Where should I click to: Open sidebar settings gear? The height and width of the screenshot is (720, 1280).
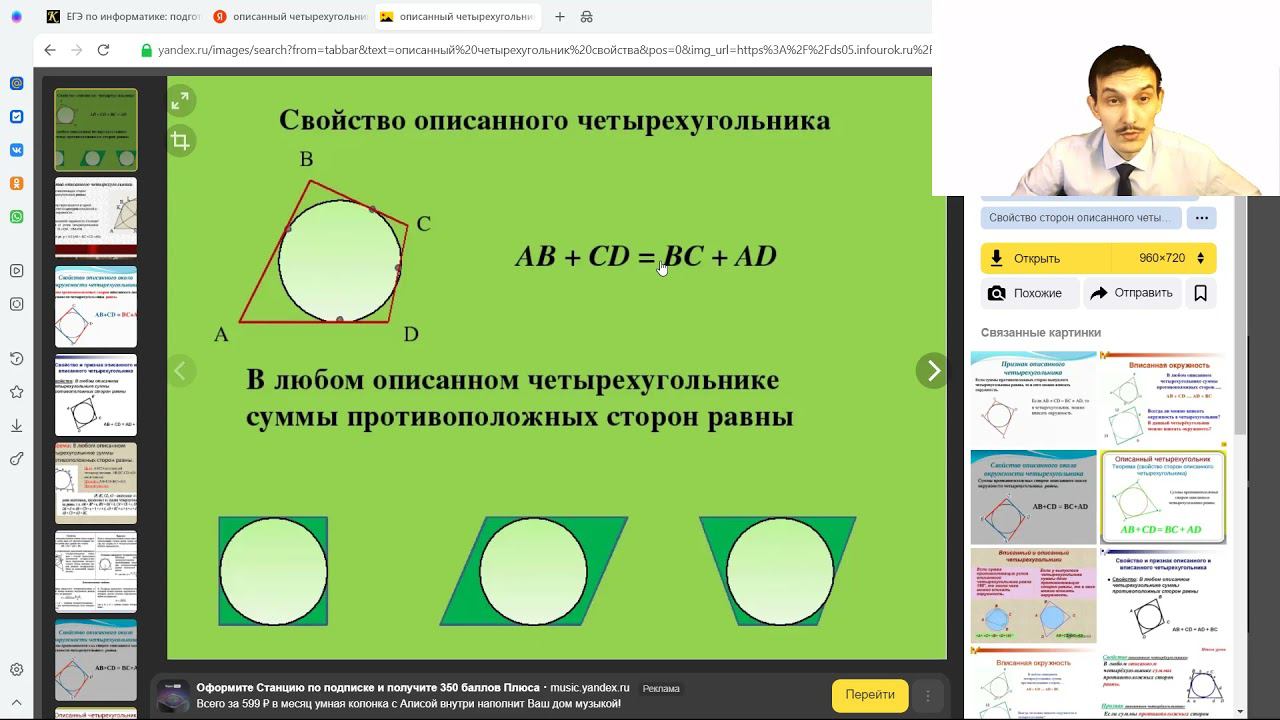(17, 670)
